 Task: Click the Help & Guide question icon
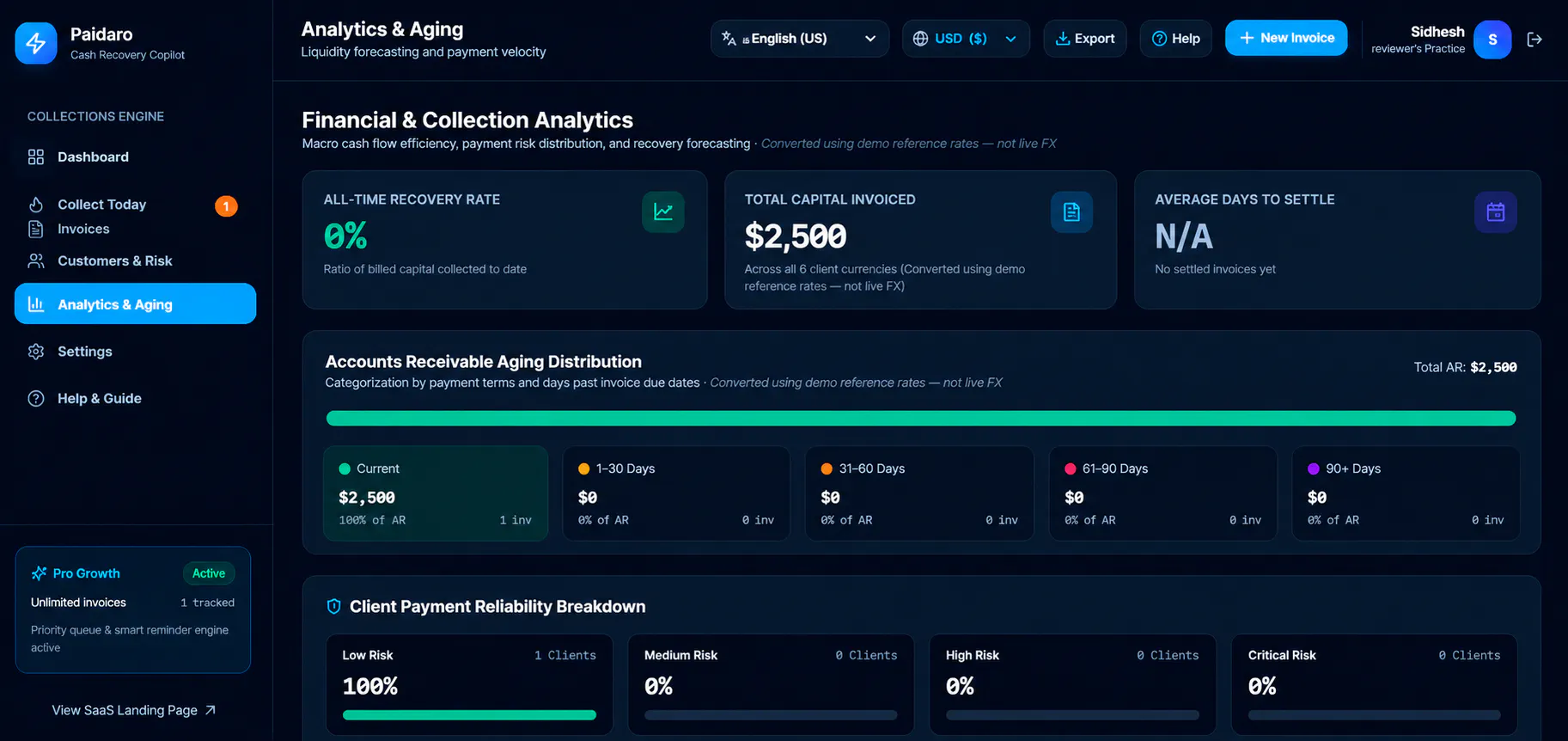36,399
